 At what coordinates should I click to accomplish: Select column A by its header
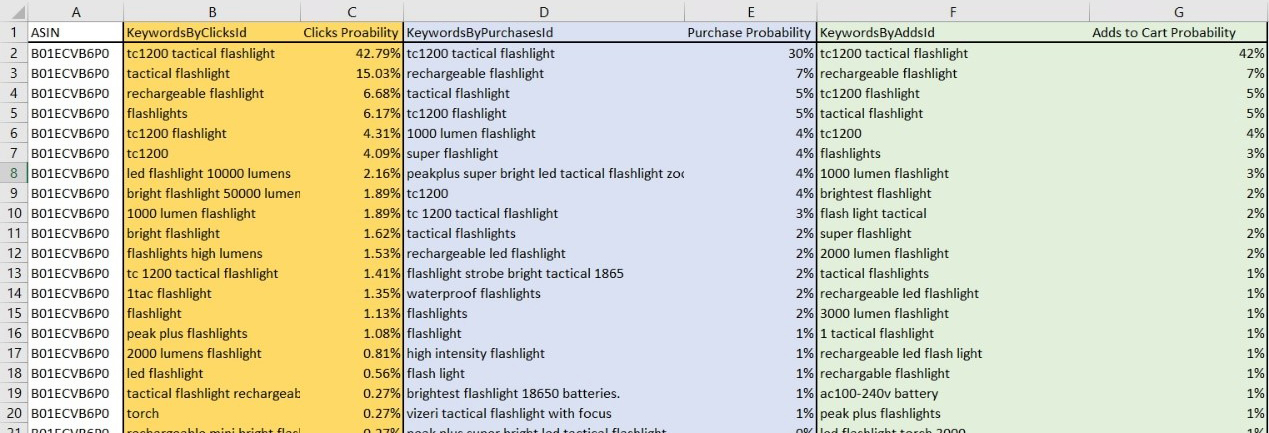click(x=76, y=10)
